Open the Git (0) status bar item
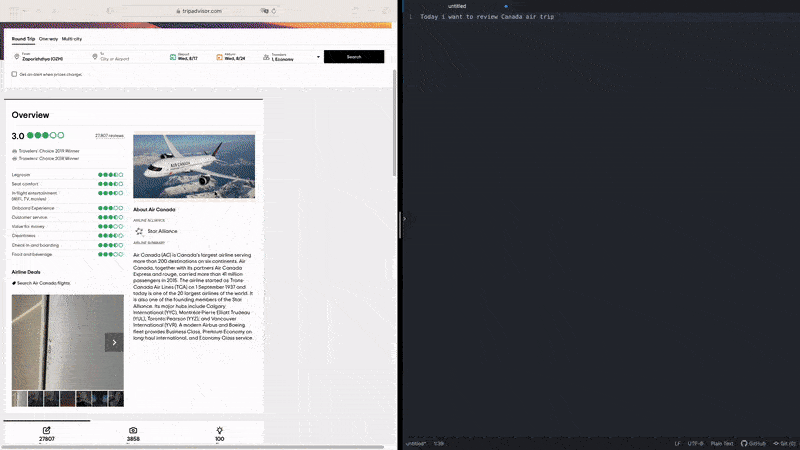Image resolution: width=800 pixels, height=450 pixels. click(x=785, y=443)
